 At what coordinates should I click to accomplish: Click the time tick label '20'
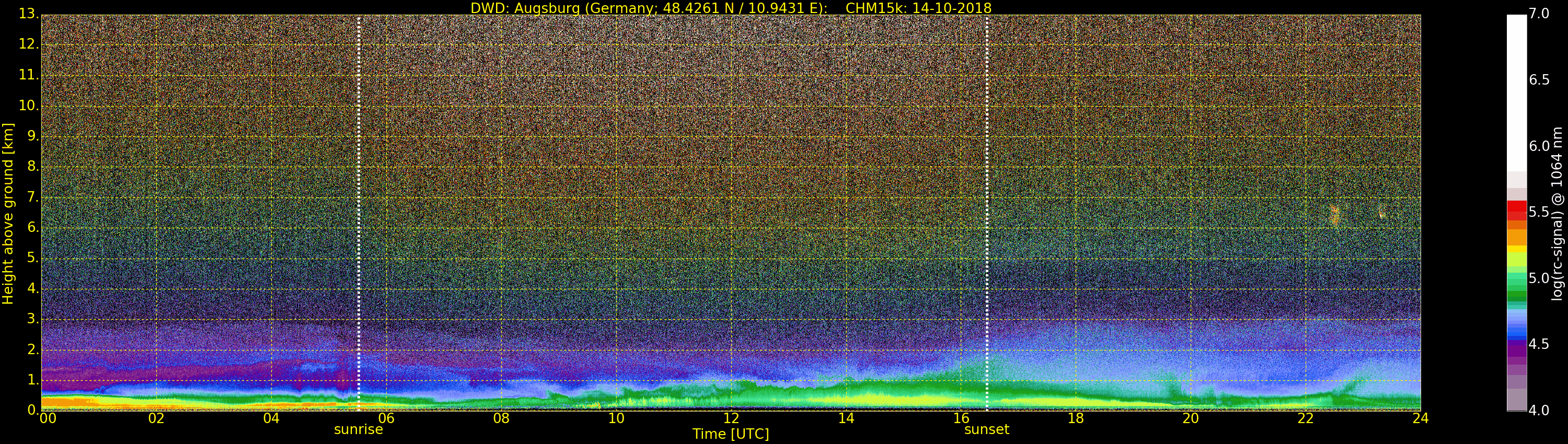pos(1191,418)
